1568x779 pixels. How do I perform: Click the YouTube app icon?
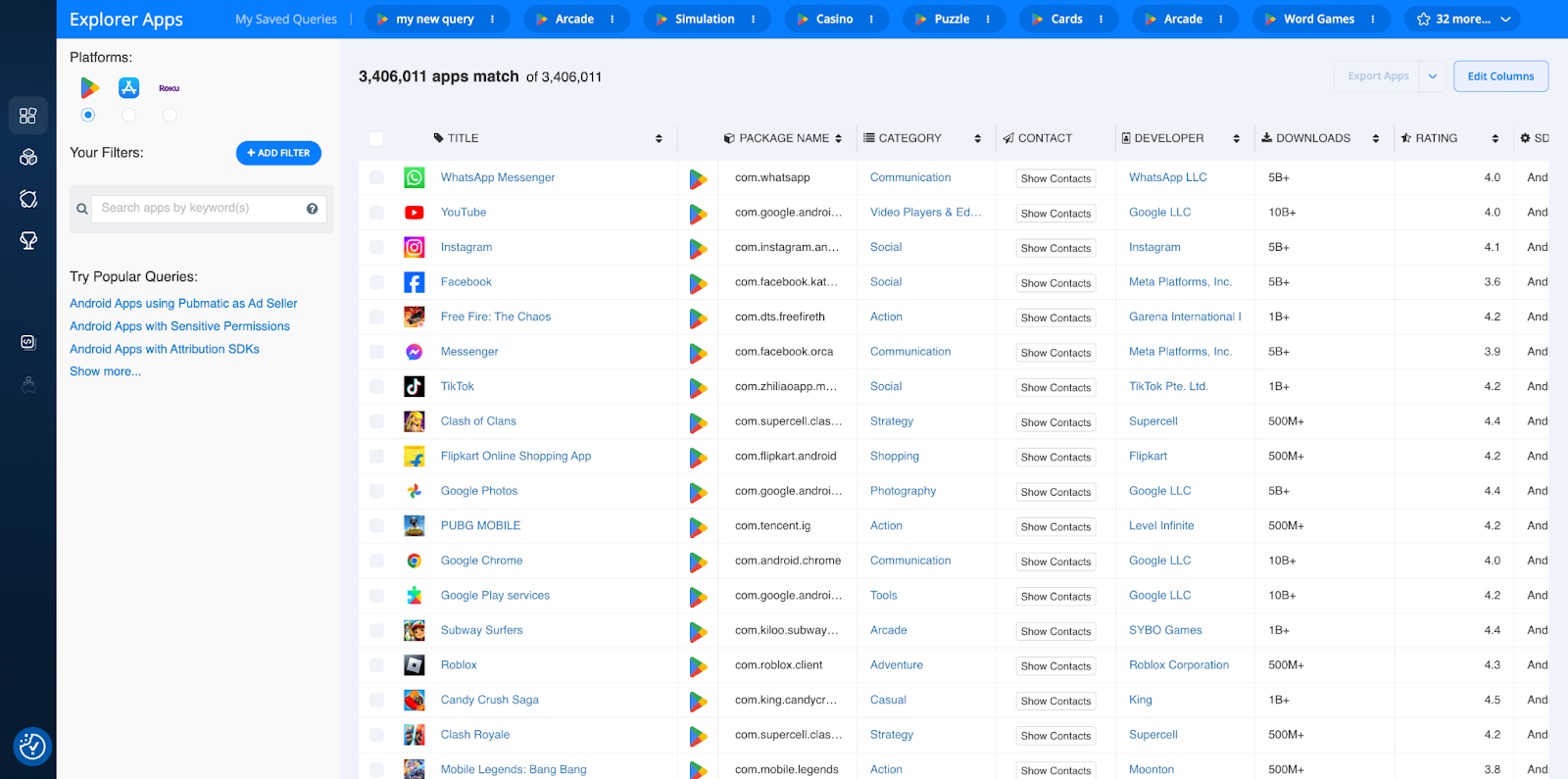click(x=415, y=213)
